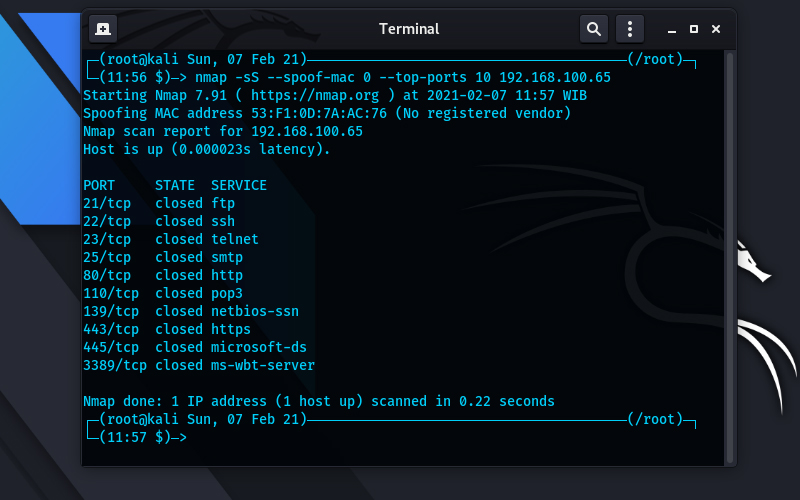Click the spoofed MAC address 53:F1:0D:7A:AC:76
This screenshot has height=500, width=800.
coord(319,113)
